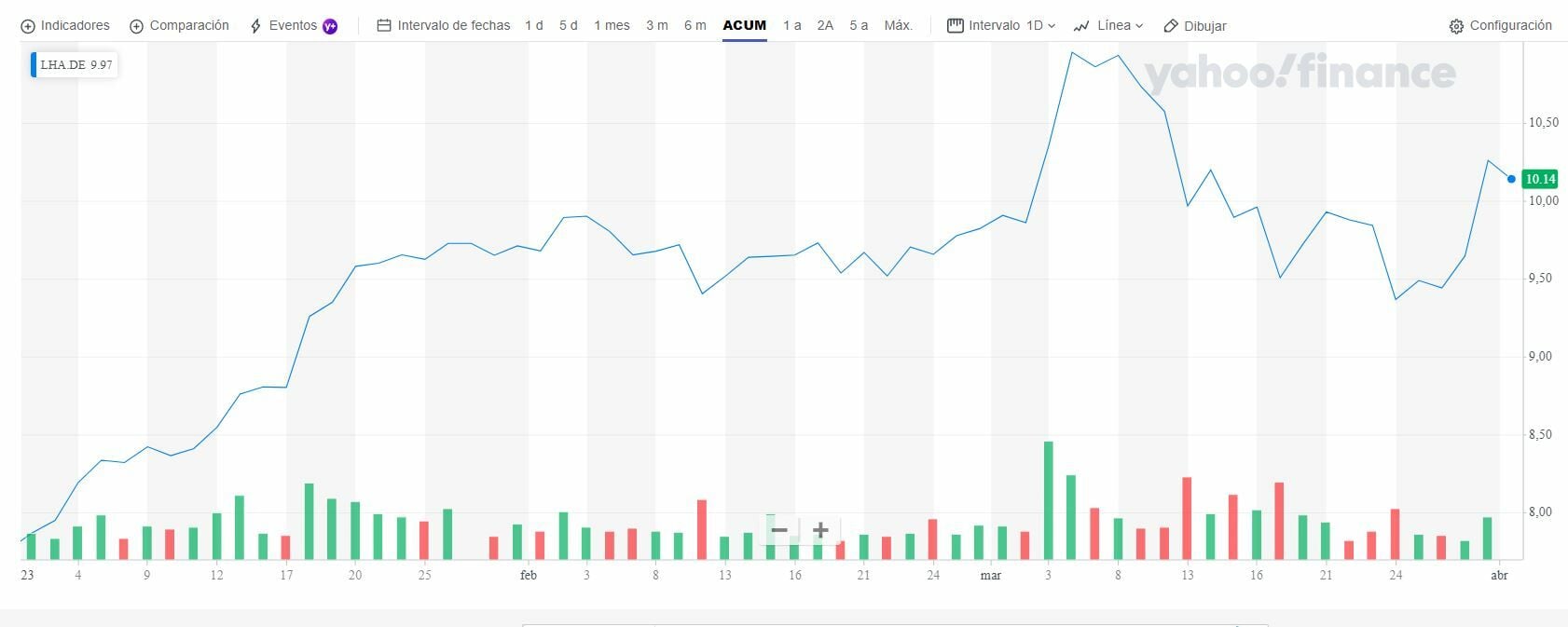Zoom out with the chart minus button
This screenshot has height=627, width=1568.
coord(779,530)
